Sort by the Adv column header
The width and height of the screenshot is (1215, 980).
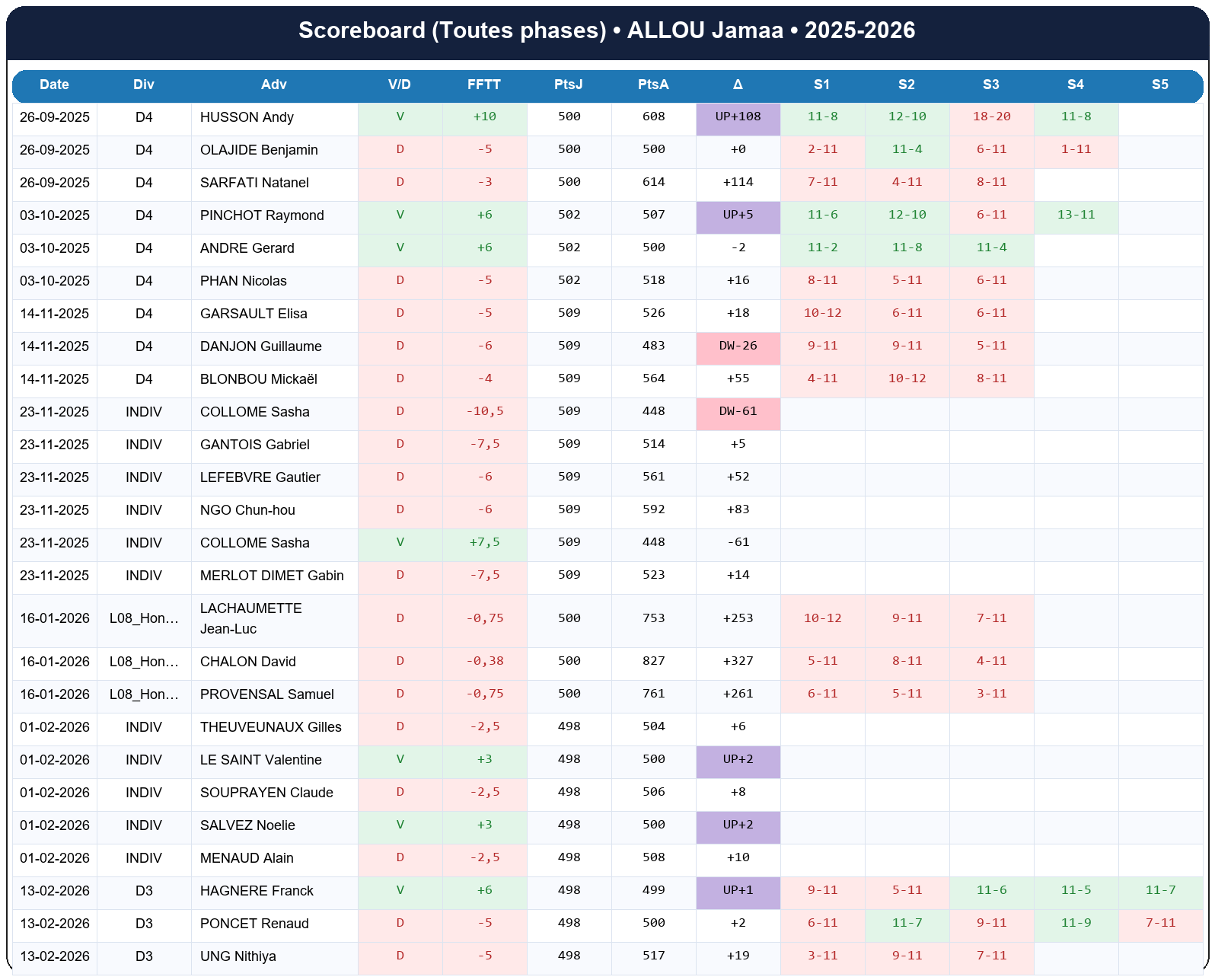(274, 85)
